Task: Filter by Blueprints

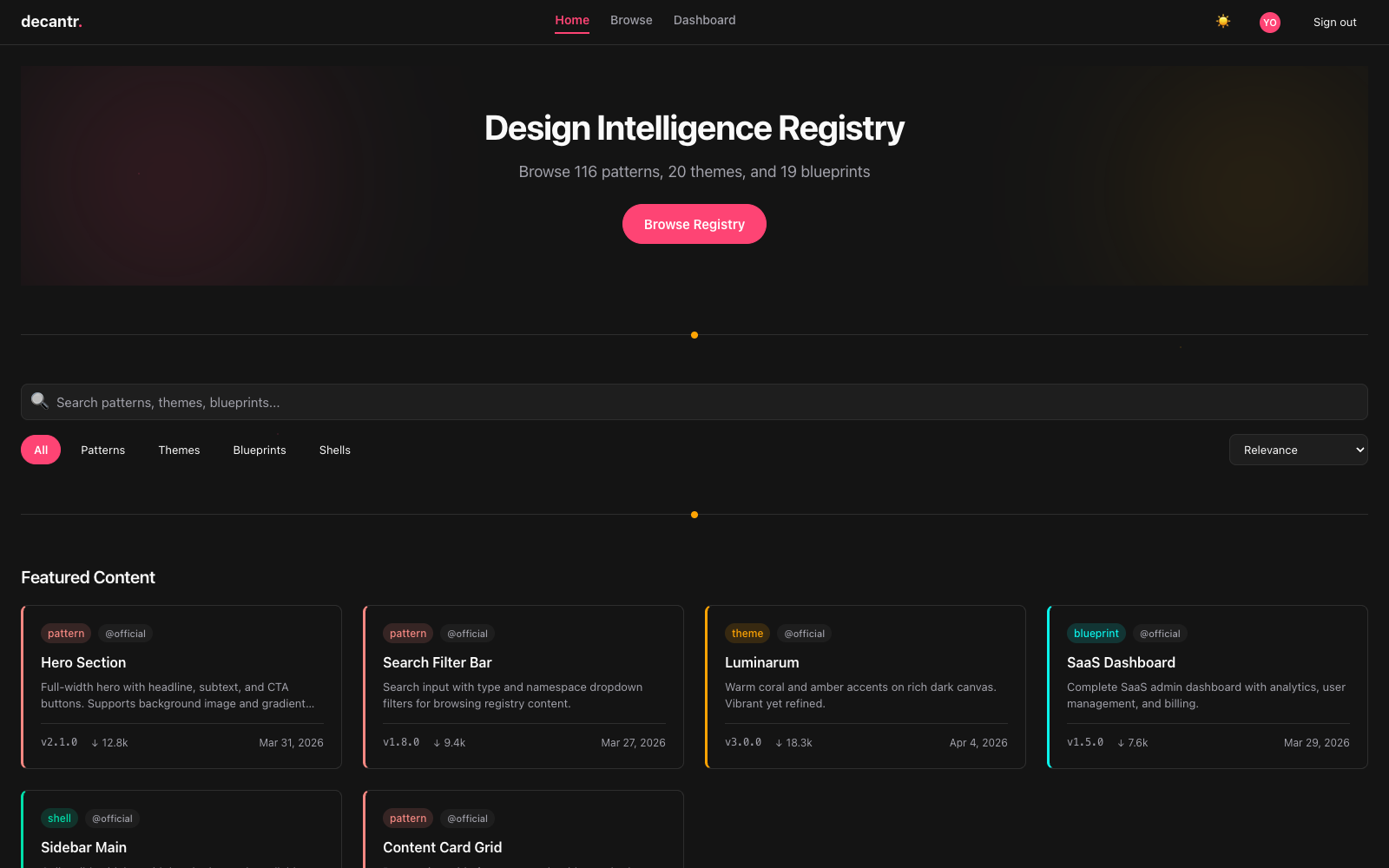Action: pos(260,450)
